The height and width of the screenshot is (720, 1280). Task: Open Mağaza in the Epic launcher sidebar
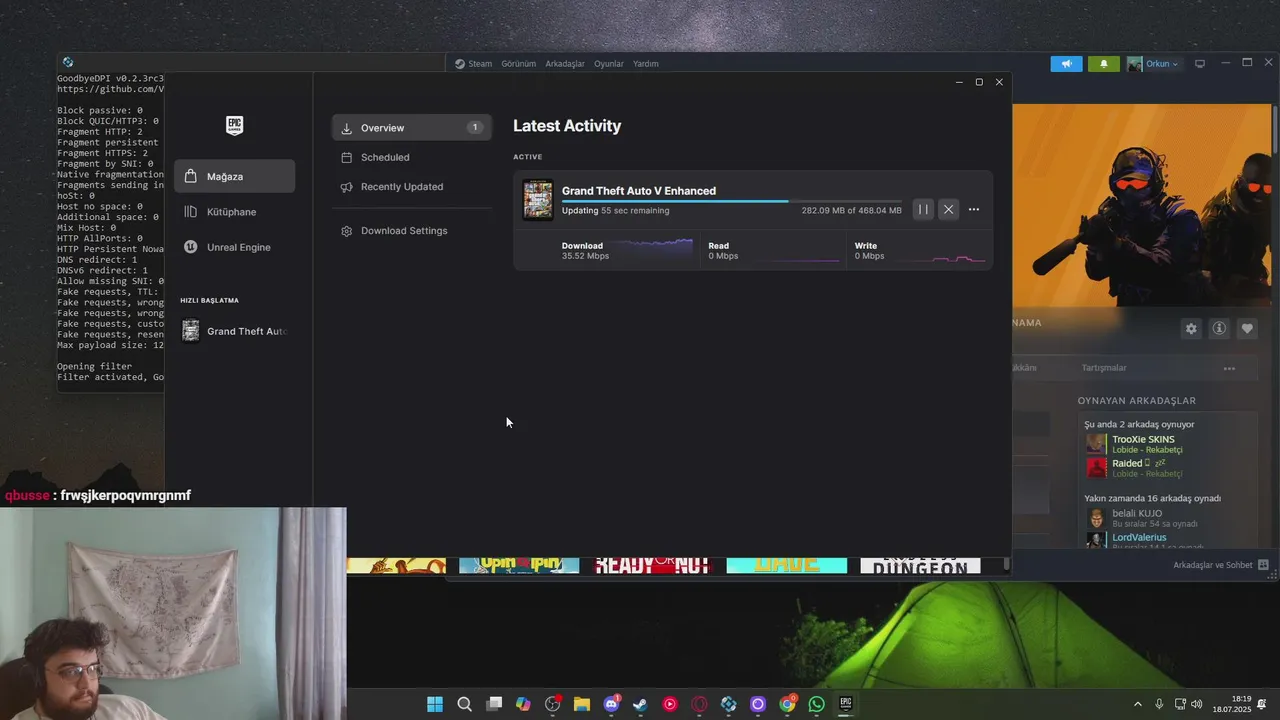[235, 176]
